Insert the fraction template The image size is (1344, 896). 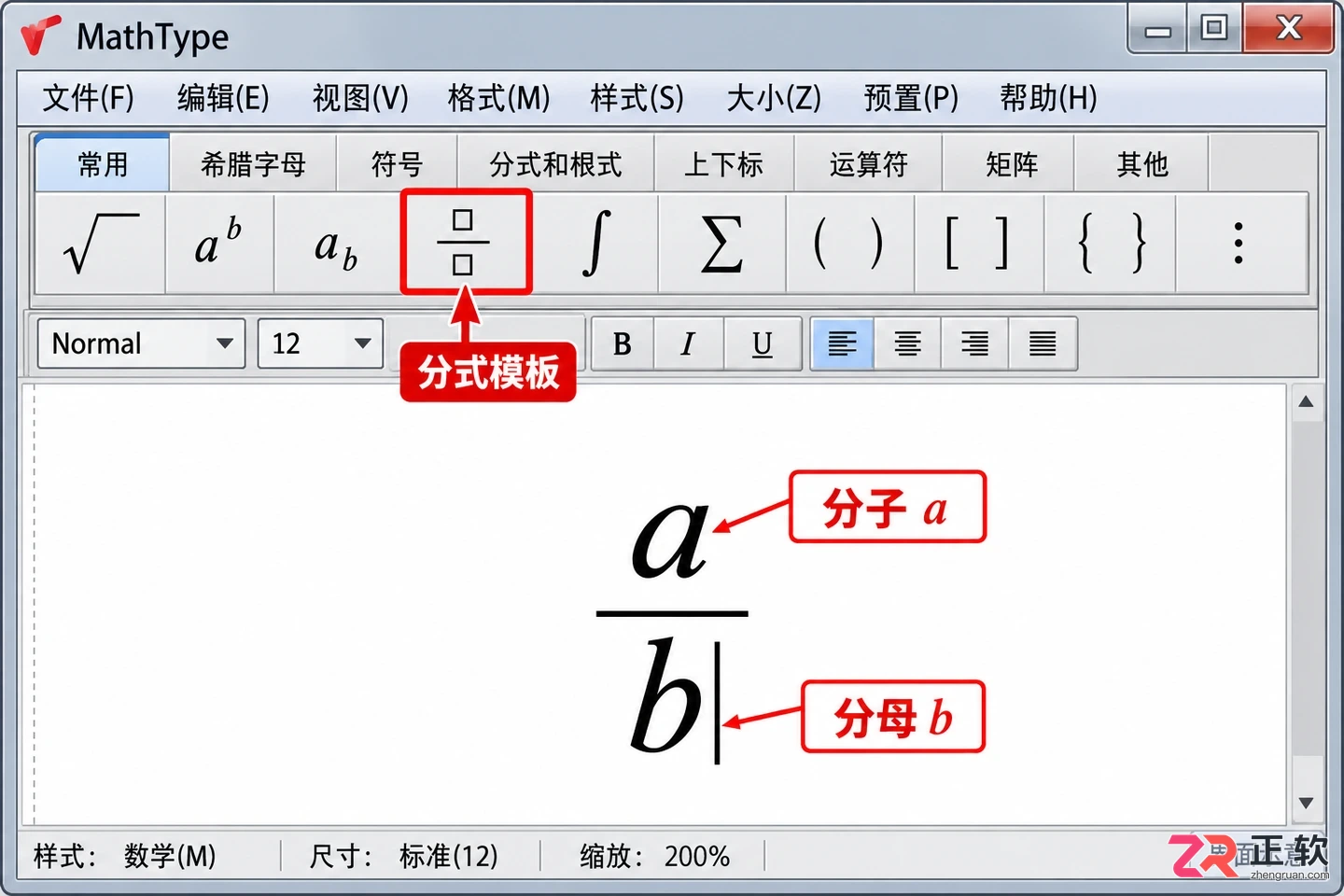tap(466, 243)
